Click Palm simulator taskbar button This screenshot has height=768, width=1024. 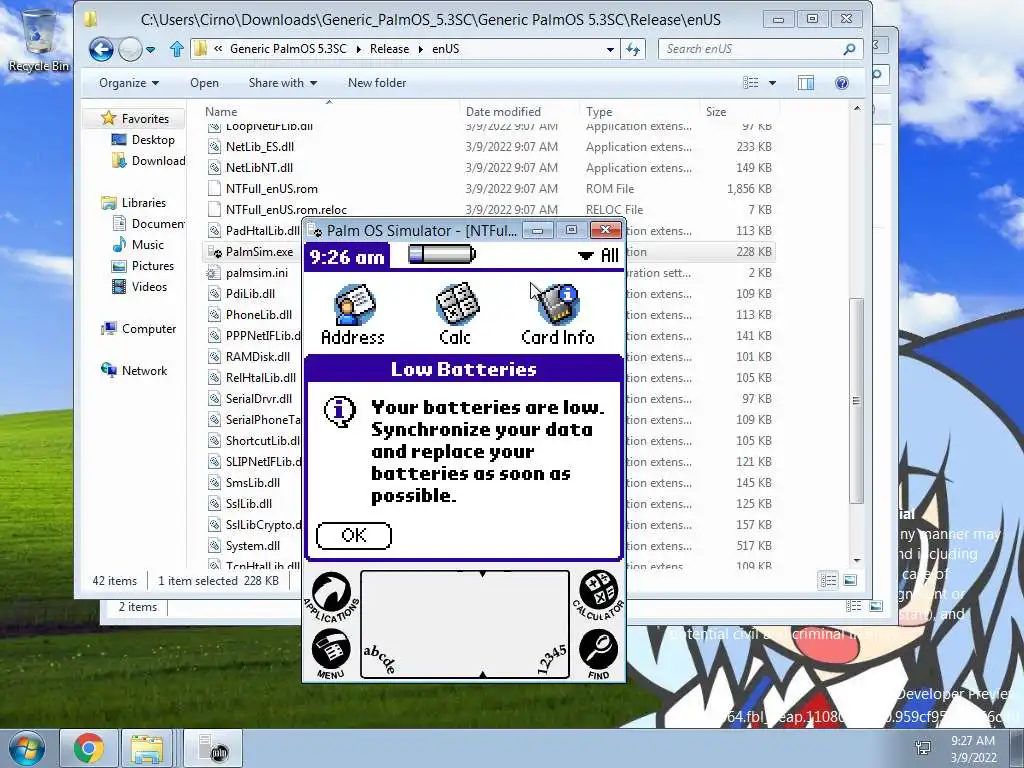(213, 748)
